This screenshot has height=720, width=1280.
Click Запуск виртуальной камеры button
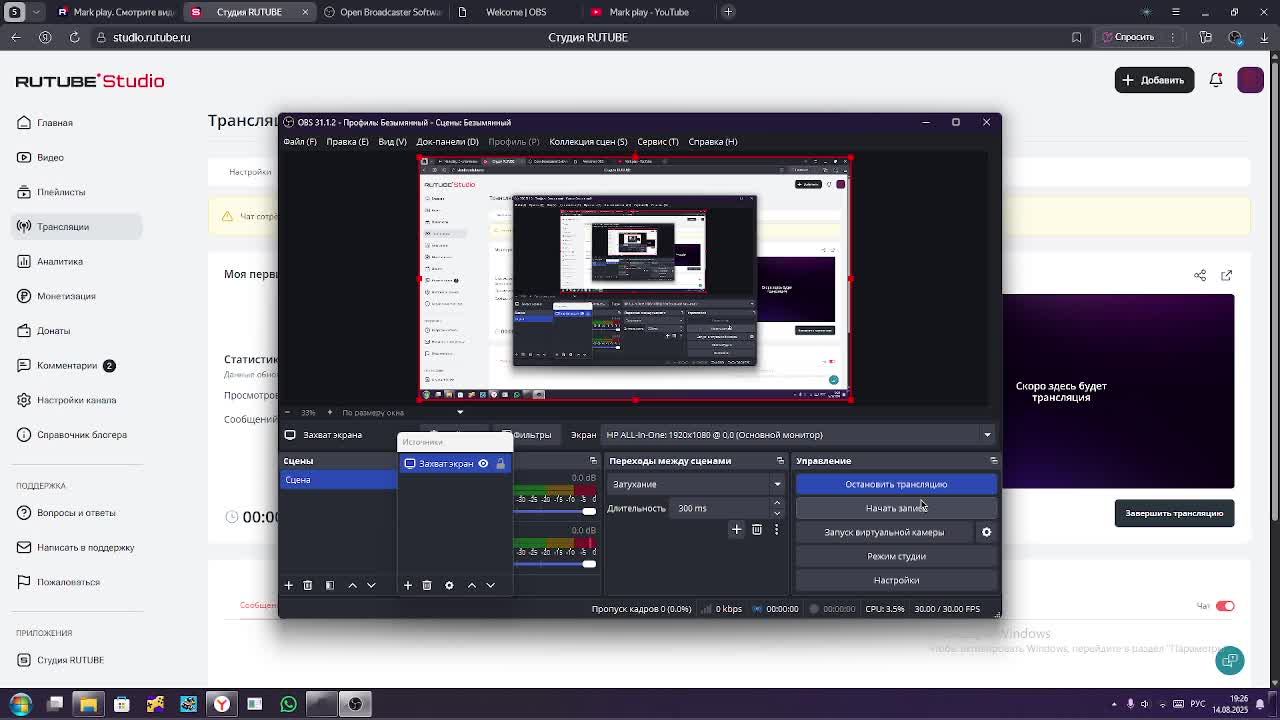pos(884,532)
